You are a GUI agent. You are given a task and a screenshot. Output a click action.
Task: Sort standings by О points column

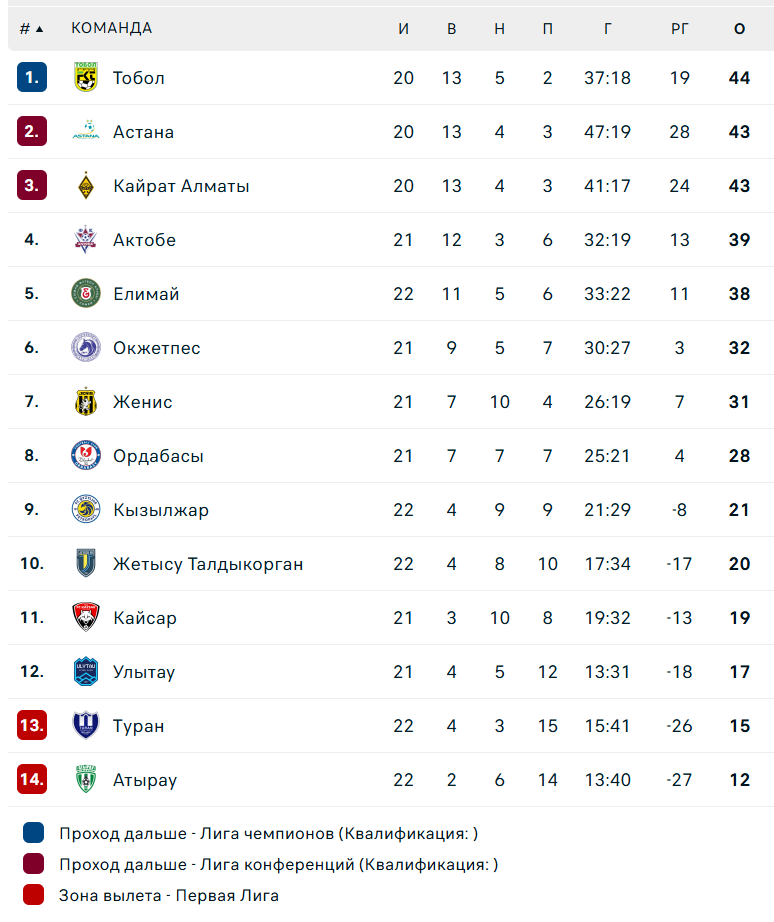pyautogui.click(x=739, y=29)
